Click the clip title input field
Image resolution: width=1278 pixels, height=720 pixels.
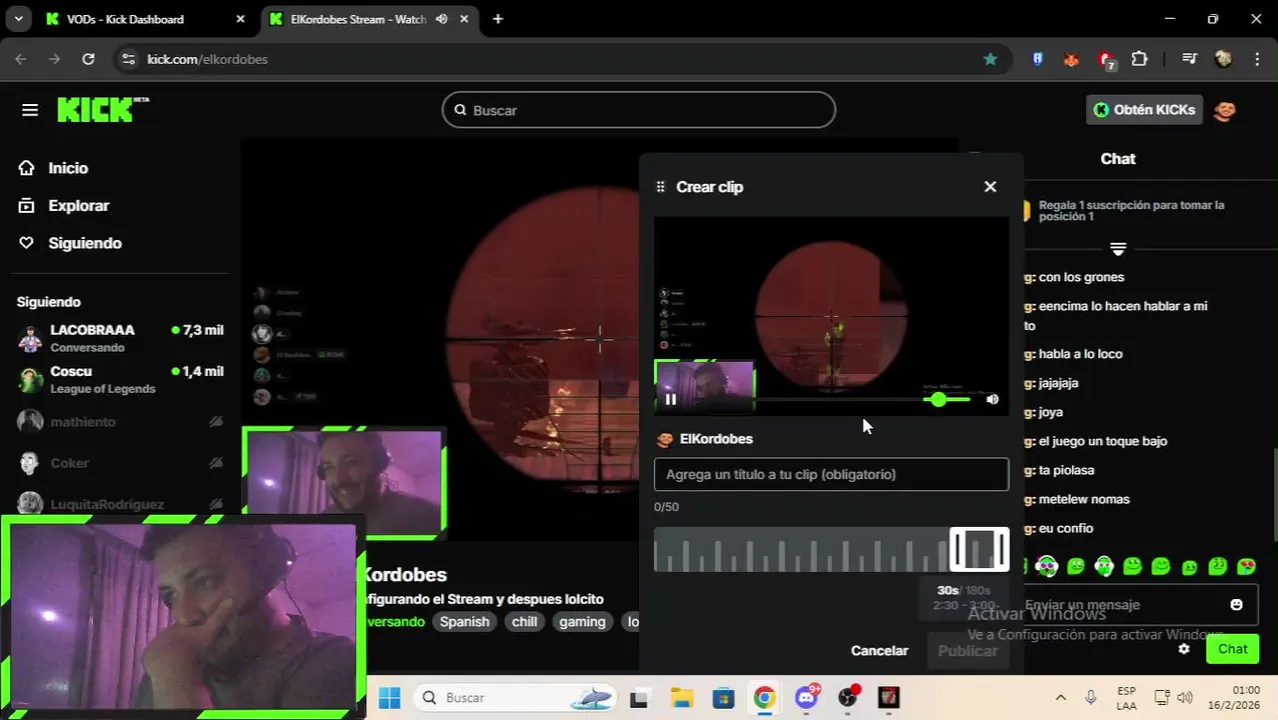831,474
